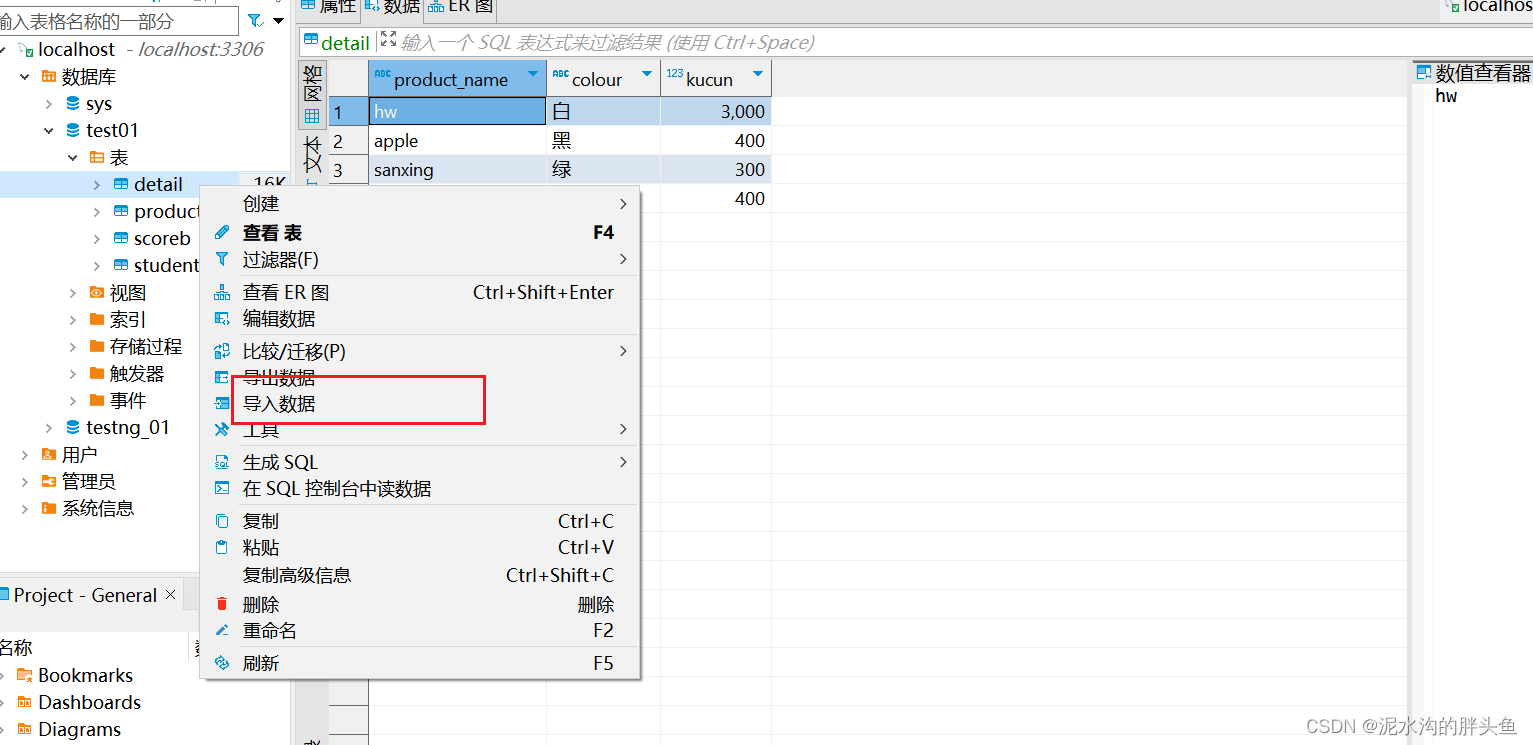The width and height of the screenshot is (1533, 745).
Task: Select the test01 database icon
Action: coord(73,131)
